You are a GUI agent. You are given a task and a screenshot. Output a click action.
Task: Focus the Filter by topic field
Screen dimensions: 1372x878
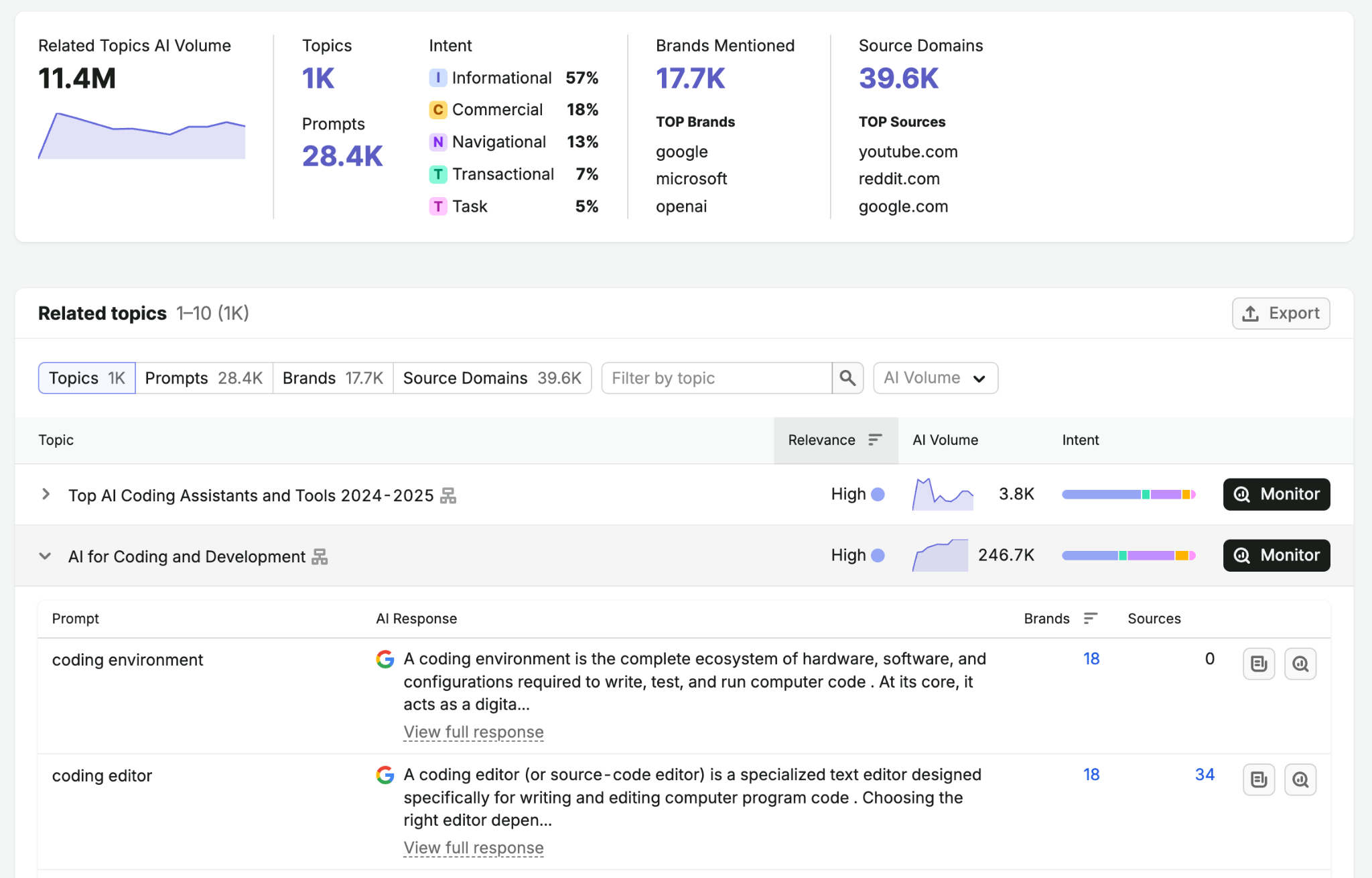click(x=716, y=378)
